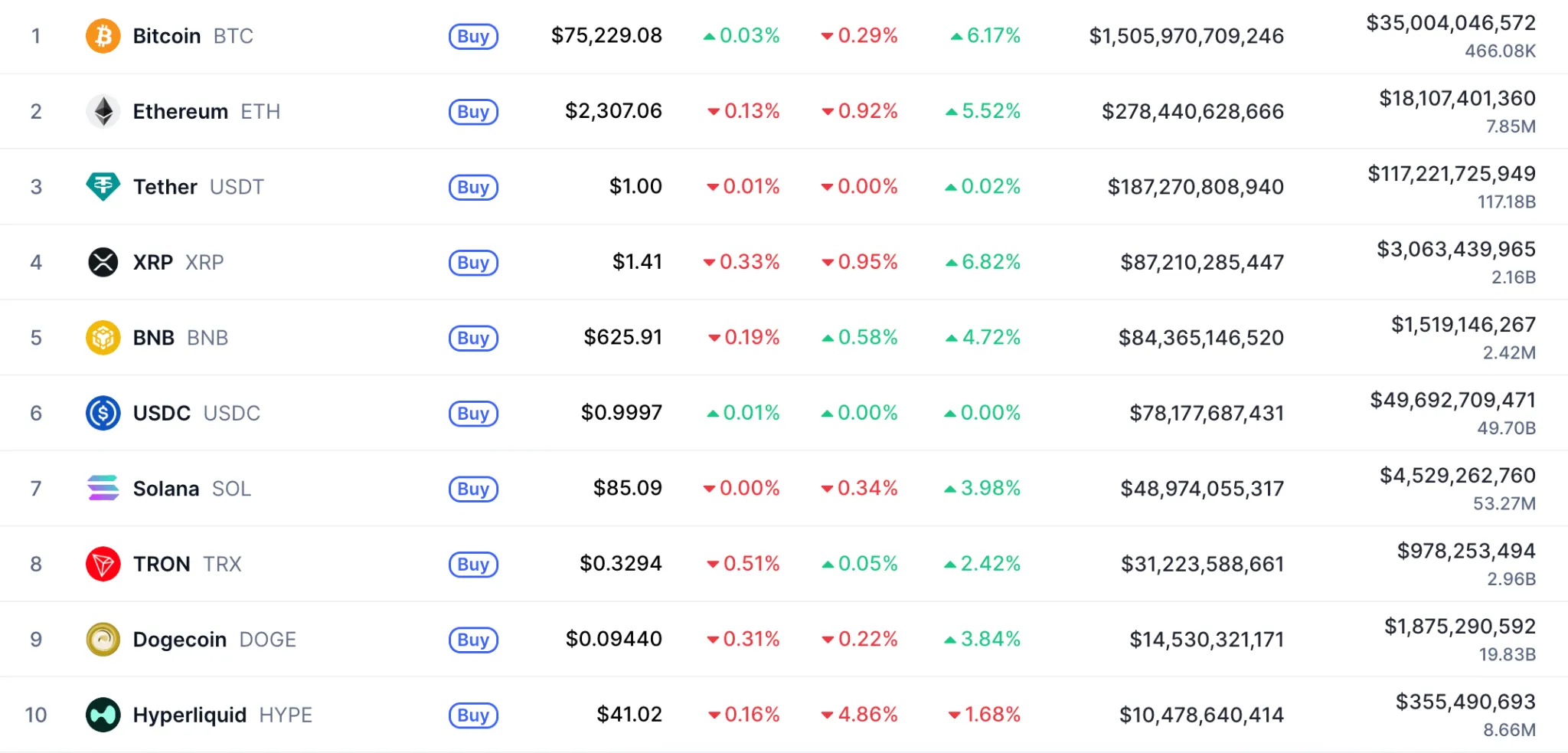Click the BNB yellow logo icon
Screen dimensions: 1568x753
point(103,338)
